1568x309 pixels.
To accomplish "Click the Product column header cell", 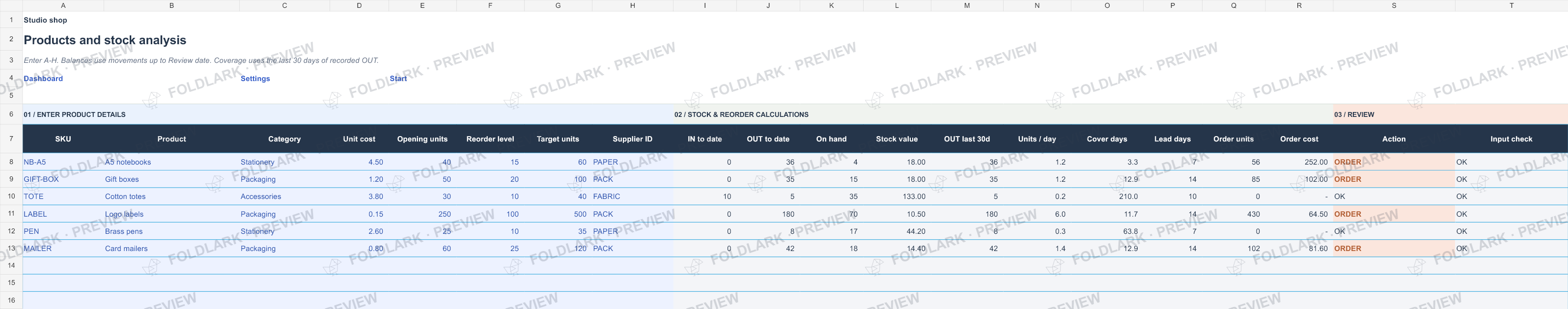I will click(171, 139).
